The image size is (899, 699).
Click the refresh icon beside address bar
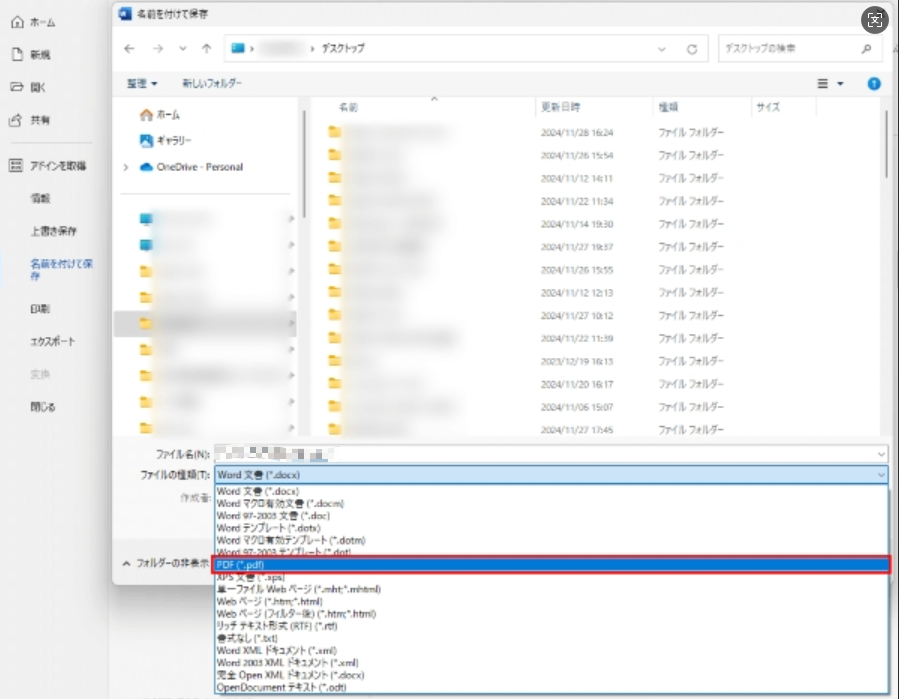691,48
